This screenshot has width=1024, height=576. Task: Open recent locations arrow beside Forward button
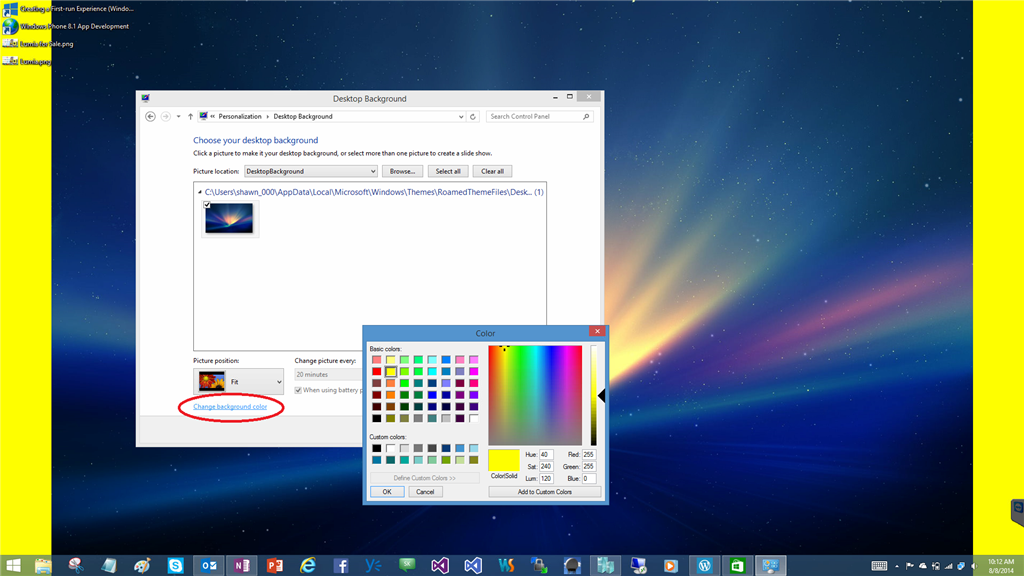(178, 116)
